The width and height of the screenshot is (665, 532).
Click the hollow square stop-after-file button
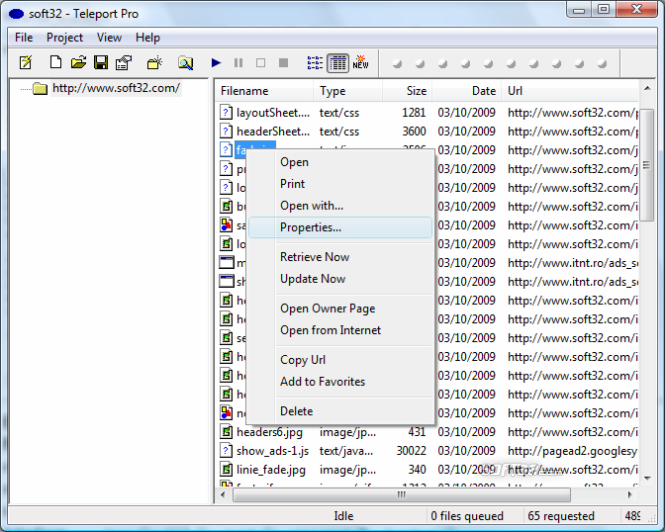260,63
